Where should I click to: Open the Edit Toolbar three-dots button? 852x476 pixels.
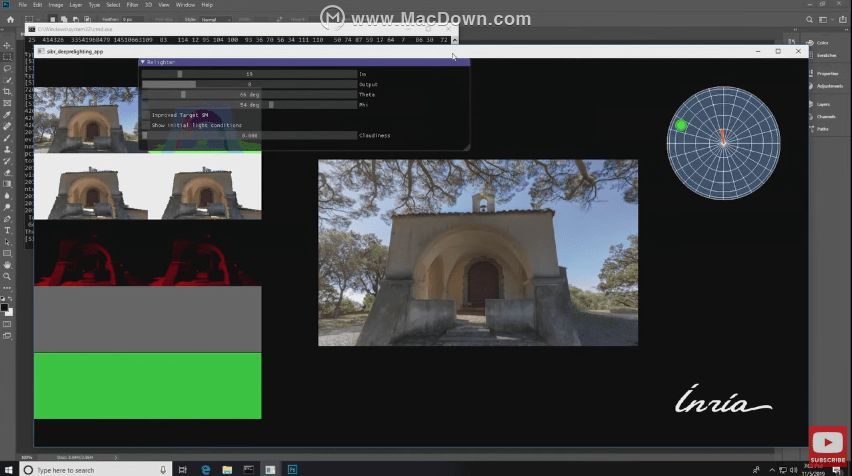point(7,288)
